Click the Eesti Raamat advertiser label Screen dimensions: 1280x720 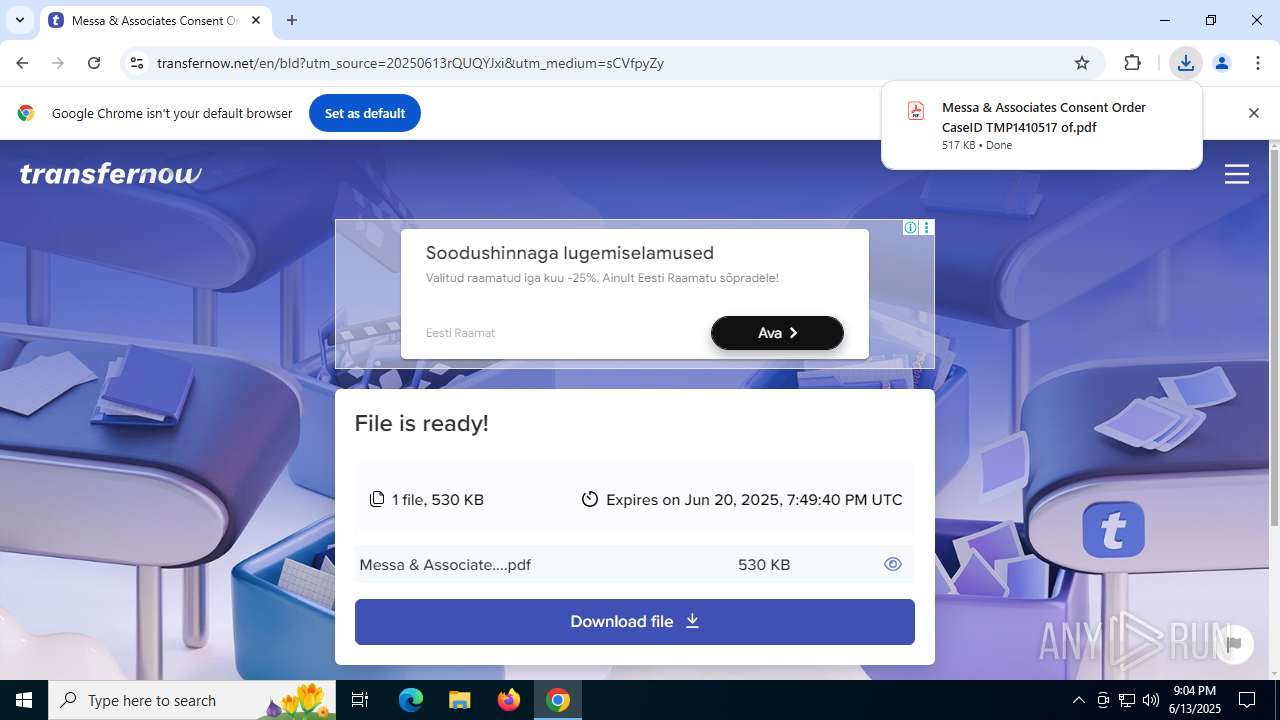tap(460, 333)
